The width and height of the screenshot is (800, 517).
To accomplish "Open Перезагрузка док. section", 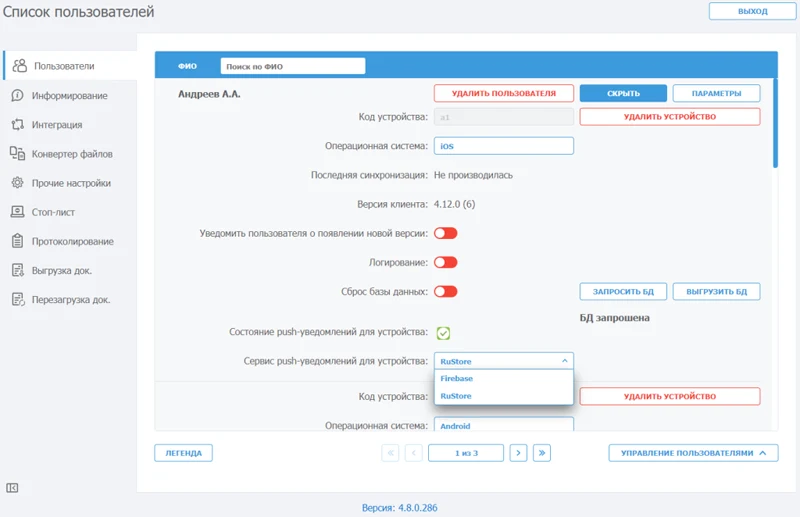I will [71, 299].
